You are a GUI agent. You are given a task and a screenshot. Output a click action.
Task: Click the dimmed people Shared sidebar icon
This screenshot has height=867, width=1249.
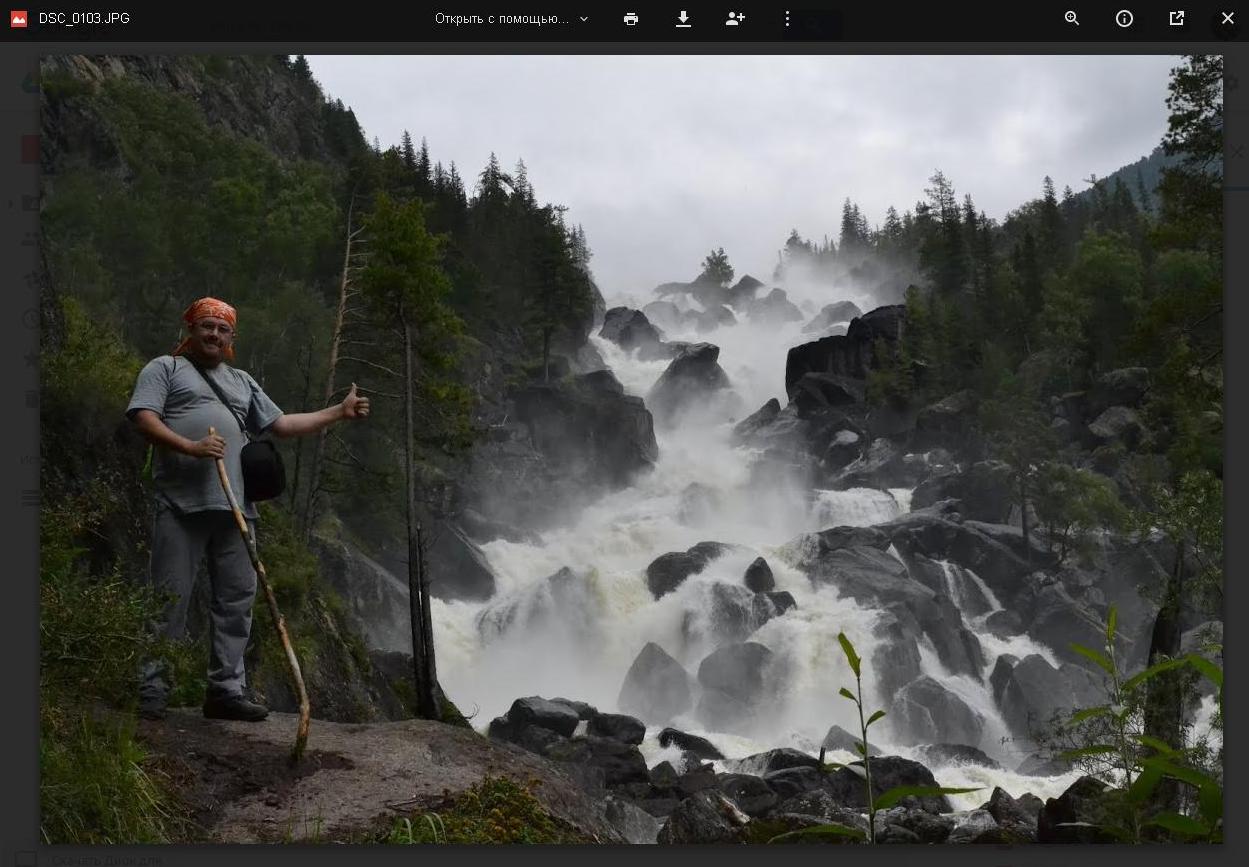30,240
